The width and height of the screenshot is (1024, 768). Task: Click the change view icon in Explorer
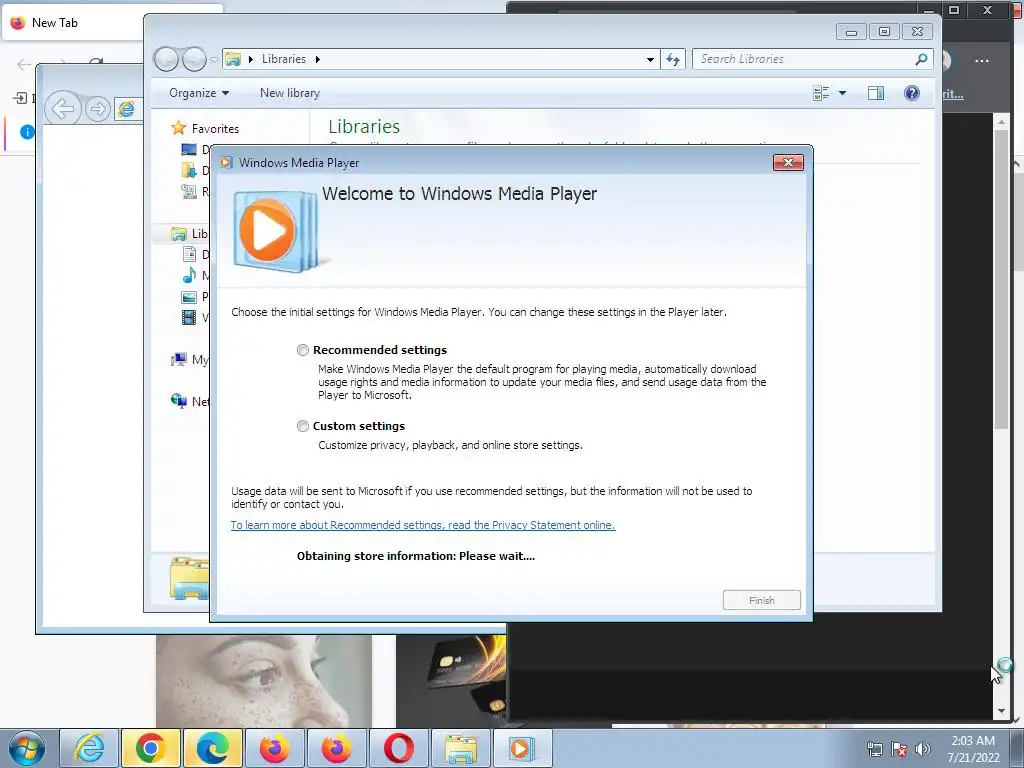pyautogui.click(x=821, y=93)
